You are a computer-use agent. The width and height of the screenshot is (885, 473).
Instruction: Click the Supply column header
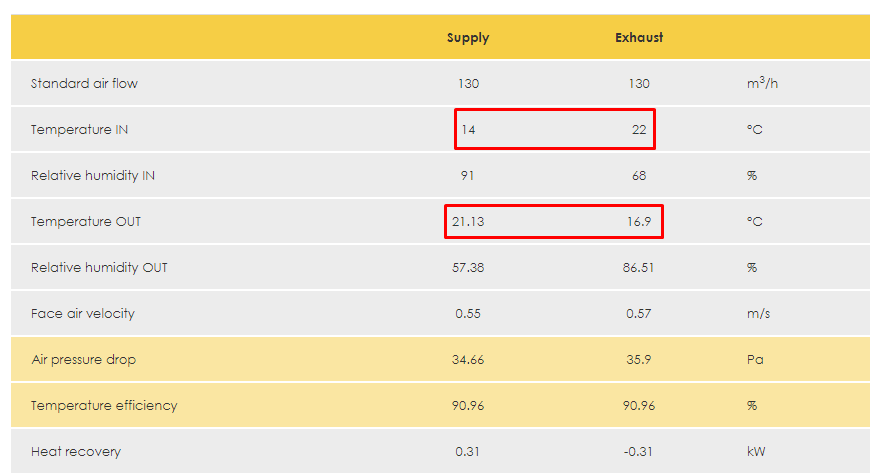tap(467, 38)
